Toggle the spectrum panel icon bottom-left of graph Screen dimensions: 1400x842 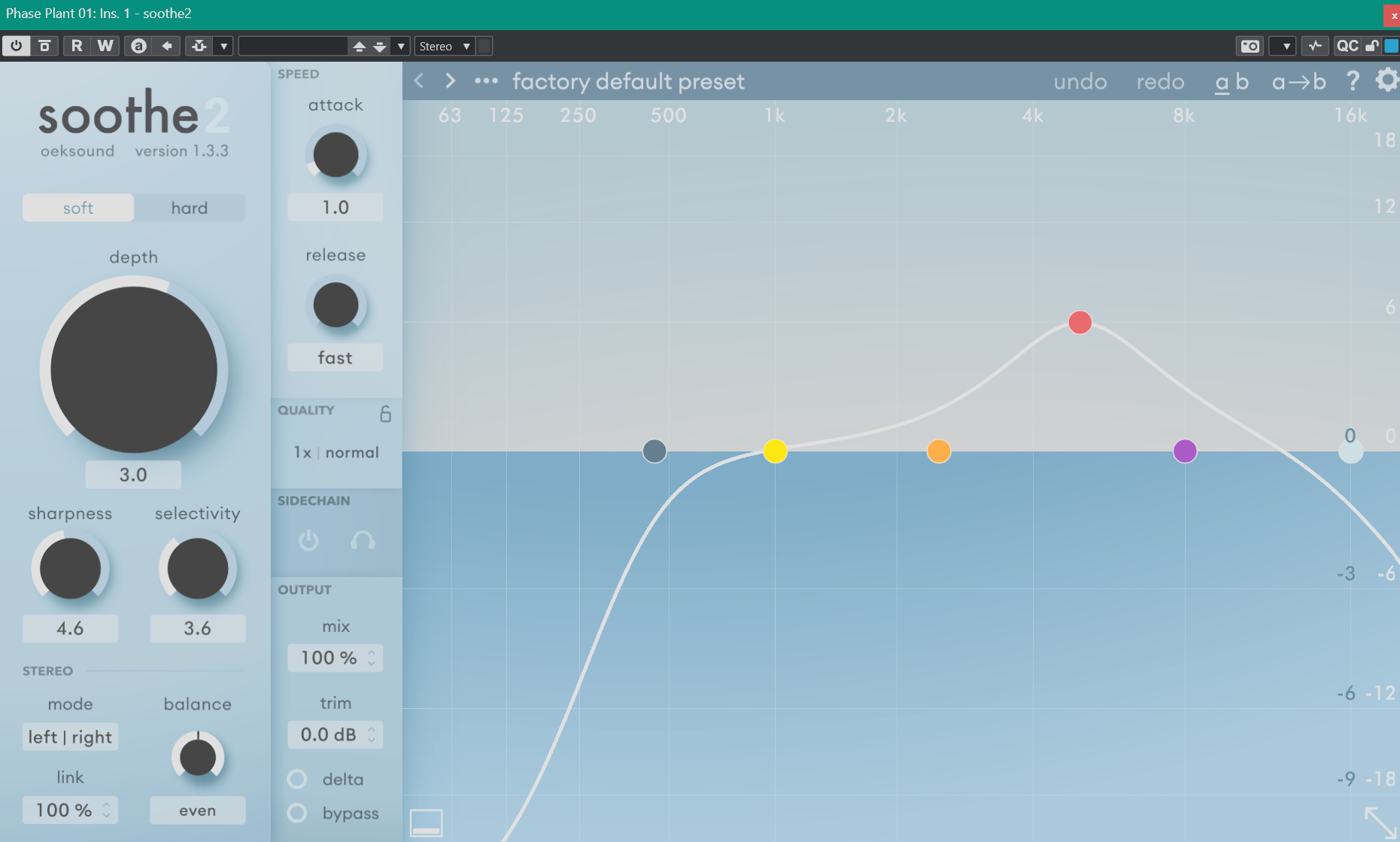[427, 822]
